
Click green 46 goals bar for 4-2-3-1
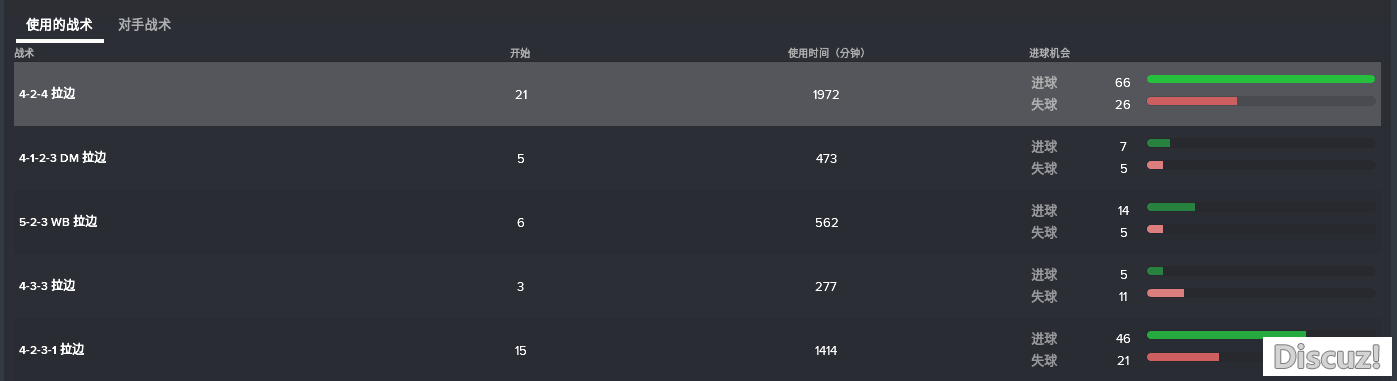[1226, 335]
